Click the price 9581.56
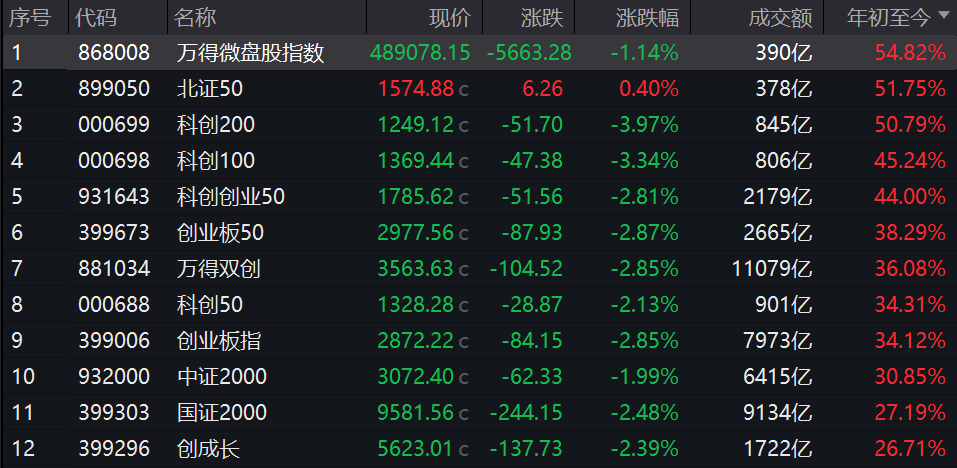Image resolution: width=957 pixels, height=468 pixels. [x=416, y=412]
